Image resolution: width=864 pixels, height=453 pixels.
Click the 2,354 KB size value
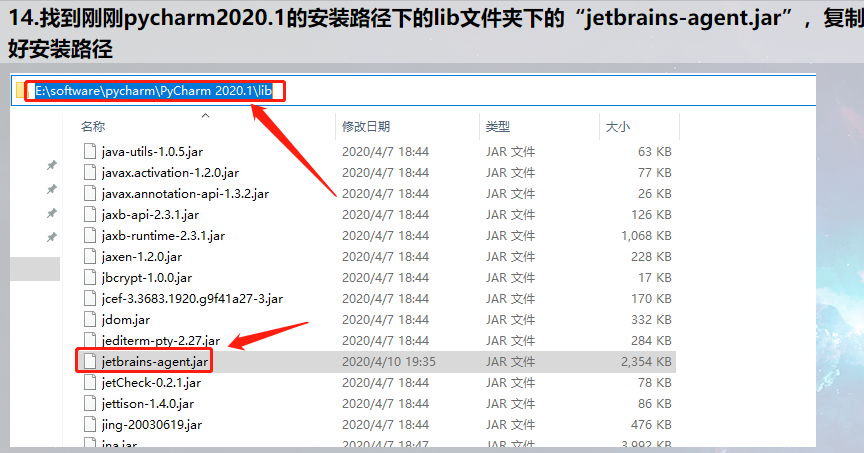[x=646, y=362]
